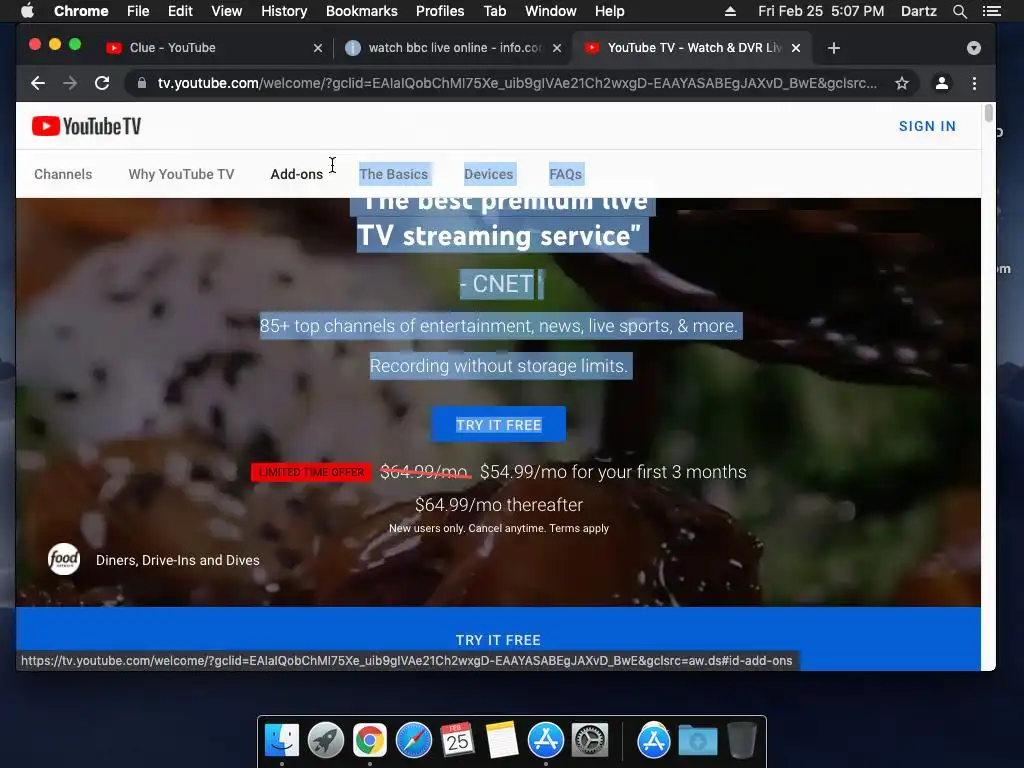Open the Why YouTube TV section
This screenshot has width=1024, height=768.
(182, 174)
